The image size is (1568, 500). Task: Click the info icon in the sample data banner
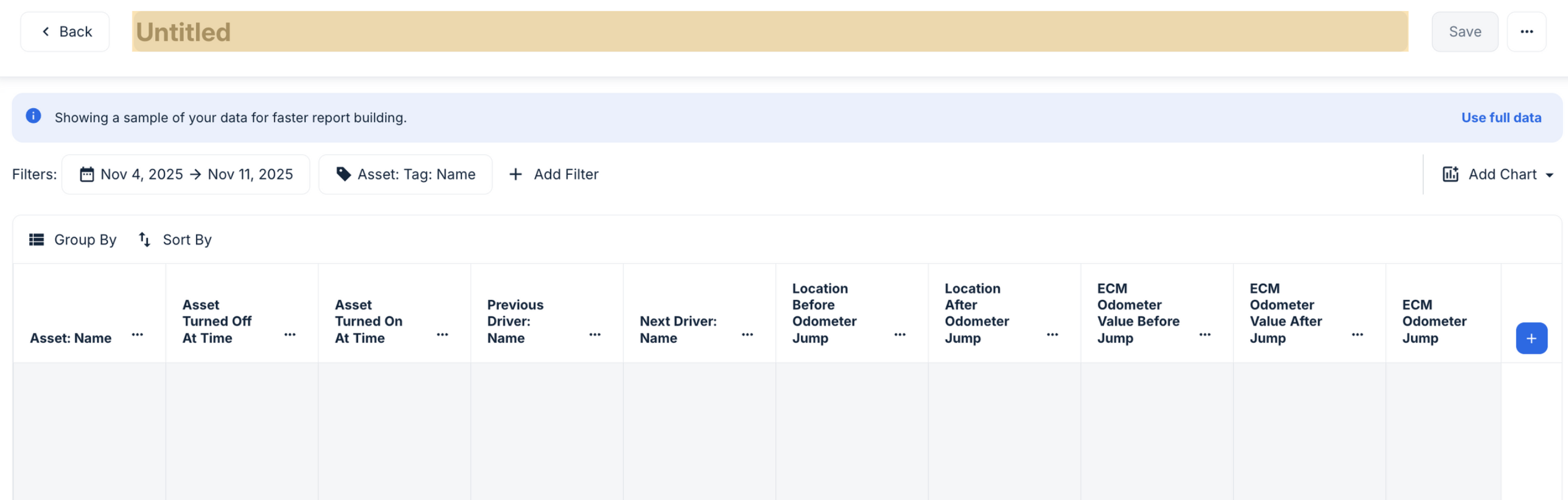click(33, 116)
